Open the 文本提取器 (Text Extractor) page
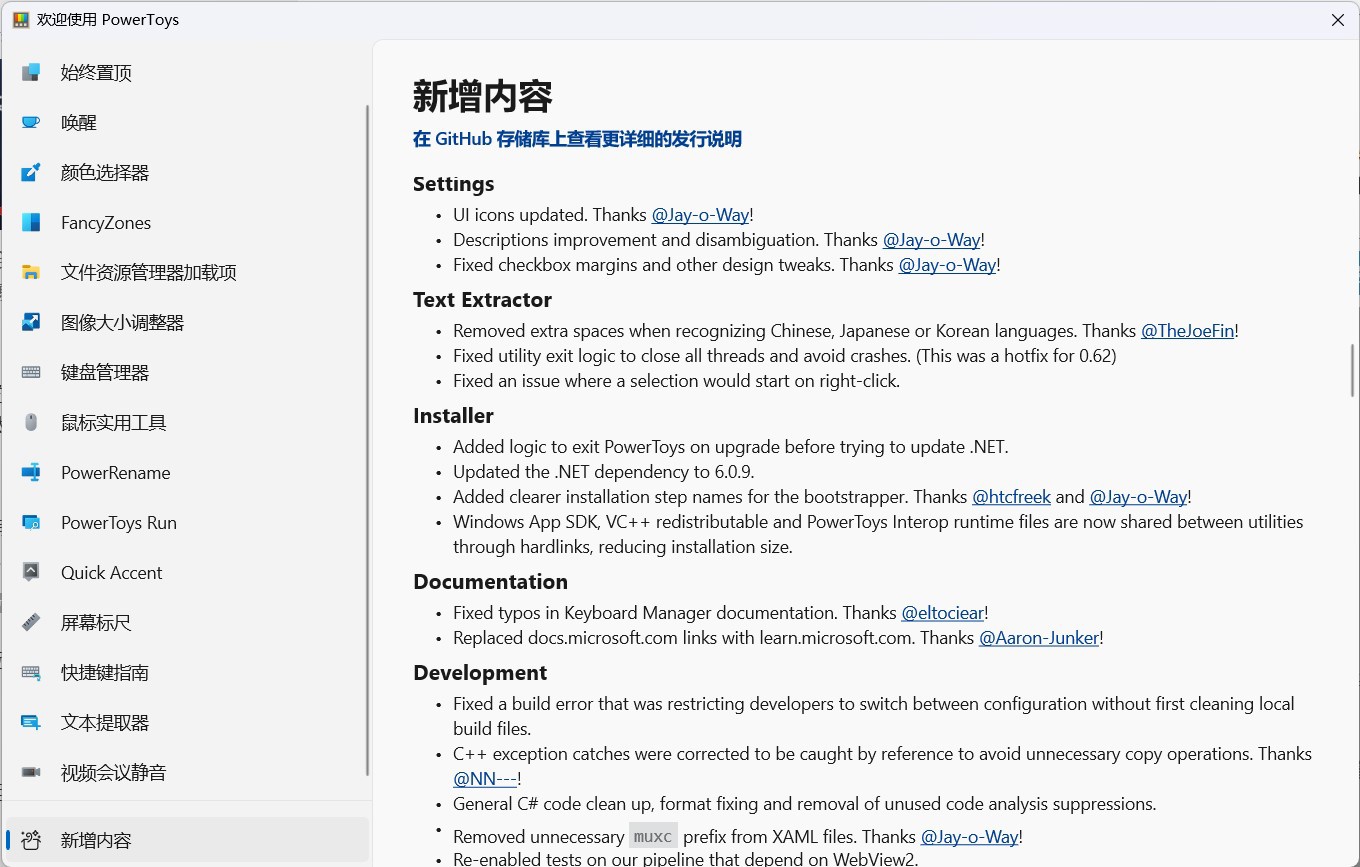This screenshot has height=867, width=1360. click(106, 722)
